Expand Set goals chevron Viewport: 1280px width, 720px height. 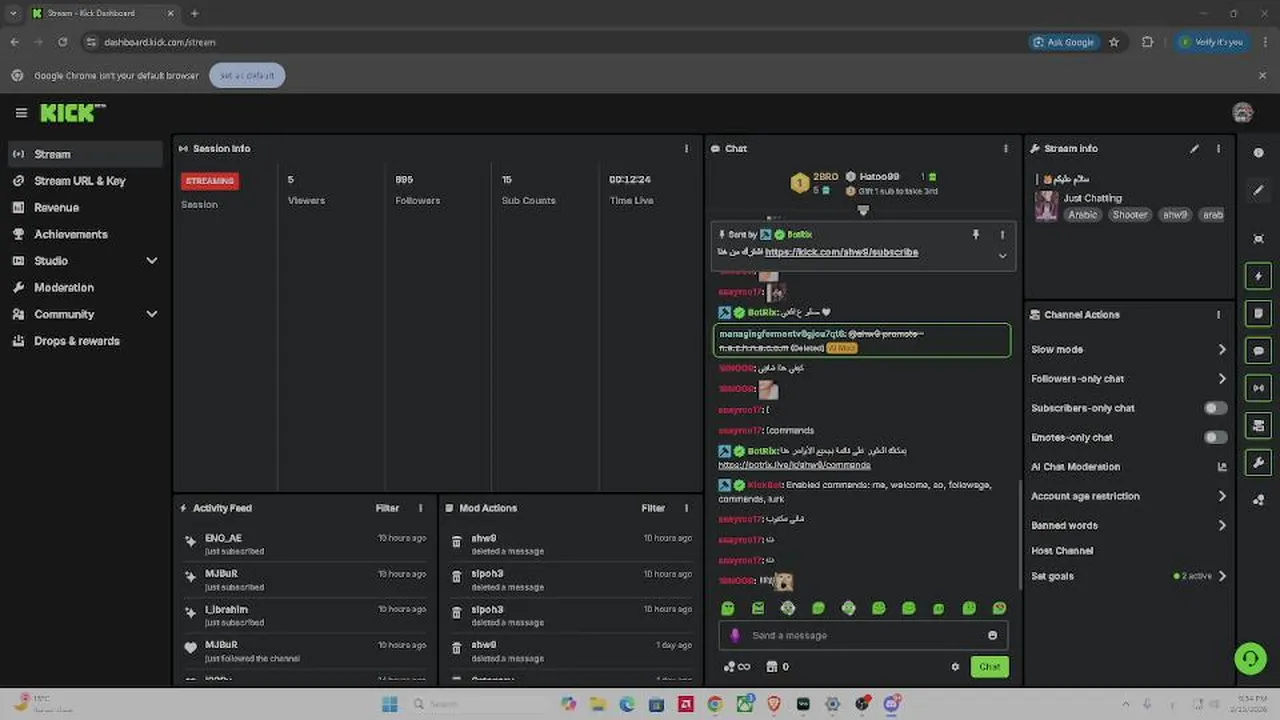(x=1222, y=576)
